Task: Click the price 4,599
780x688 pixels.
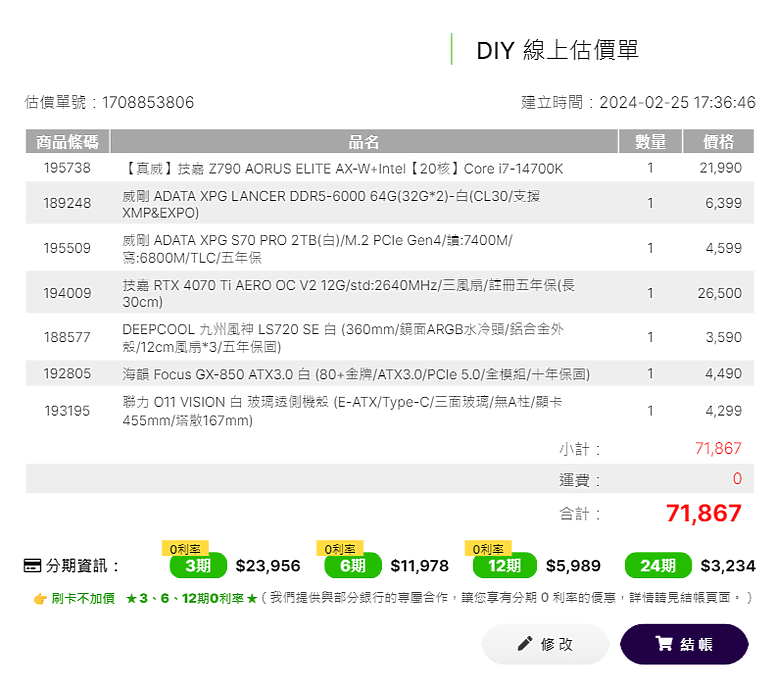Action: click(x=723, y=248)
